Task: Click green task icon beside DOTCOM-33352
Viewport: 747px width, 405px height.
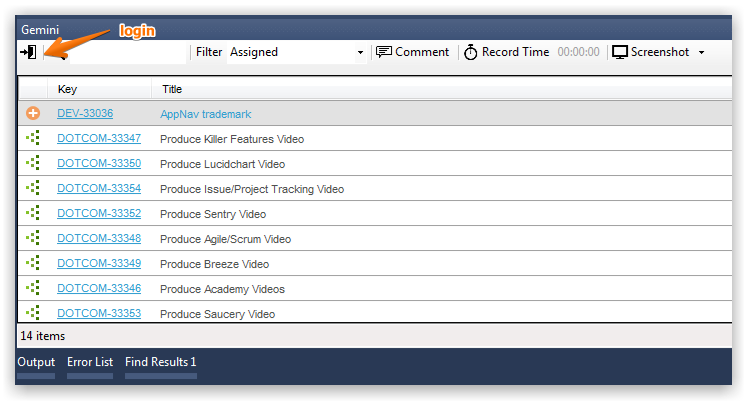Action: (33, 213)
